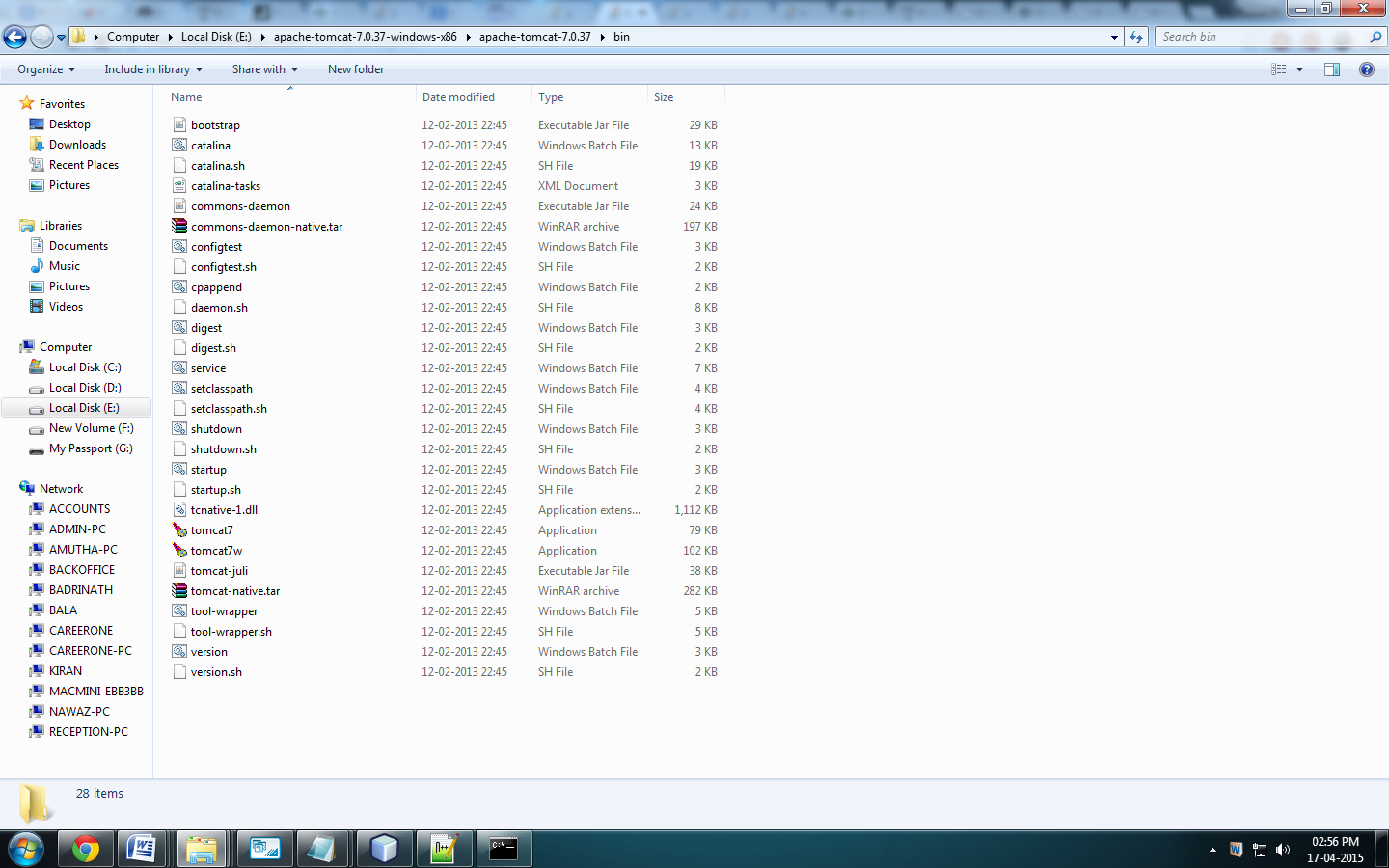
Task: Sort files by the Date modified column
Action: point(458,97)
